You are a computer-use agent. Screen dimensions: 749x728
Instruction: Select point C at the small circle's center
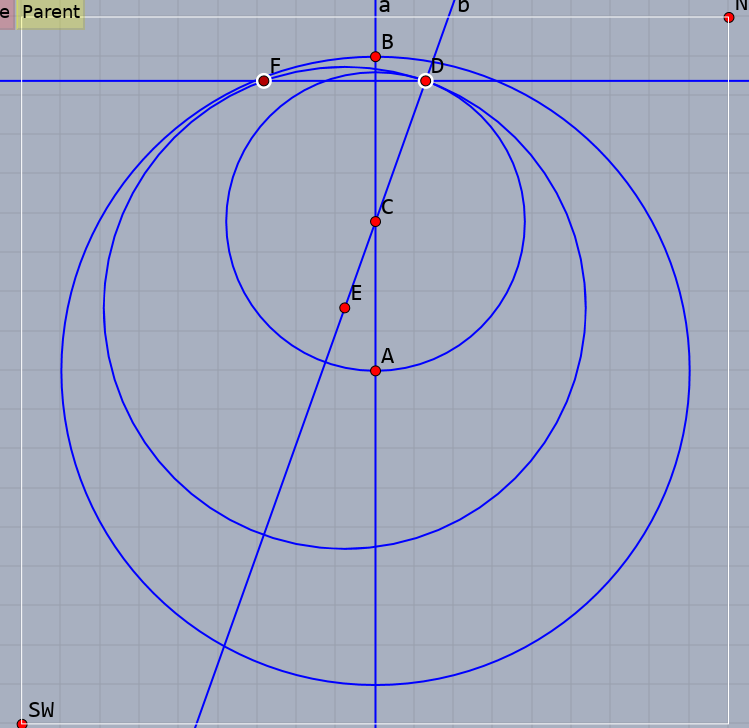[375, 222]
